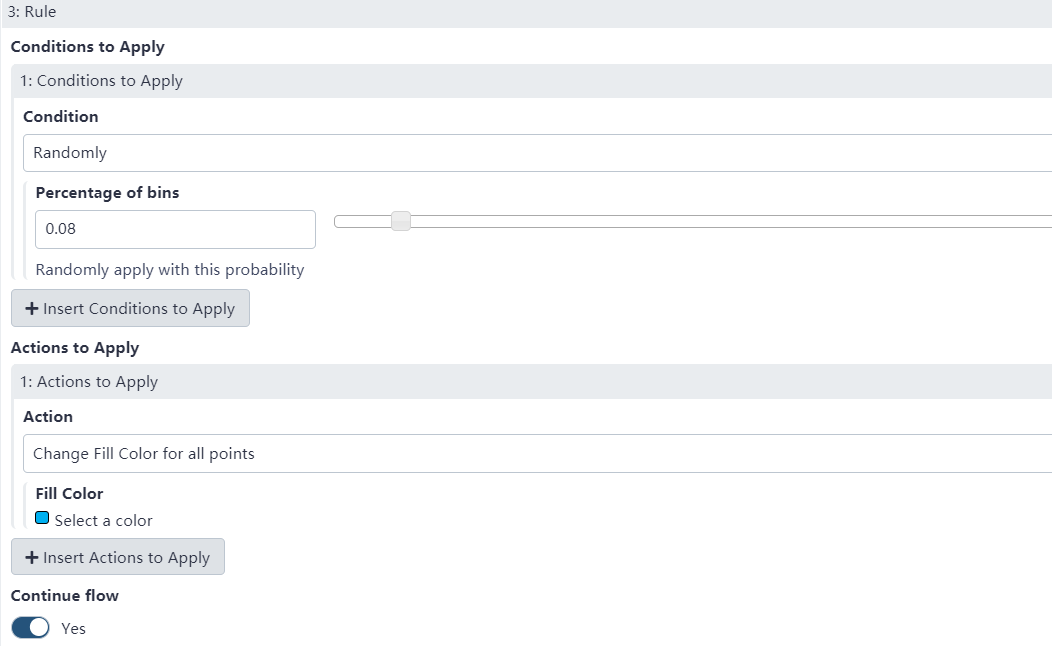Click the Select a color text

click(x=104, y=521)
